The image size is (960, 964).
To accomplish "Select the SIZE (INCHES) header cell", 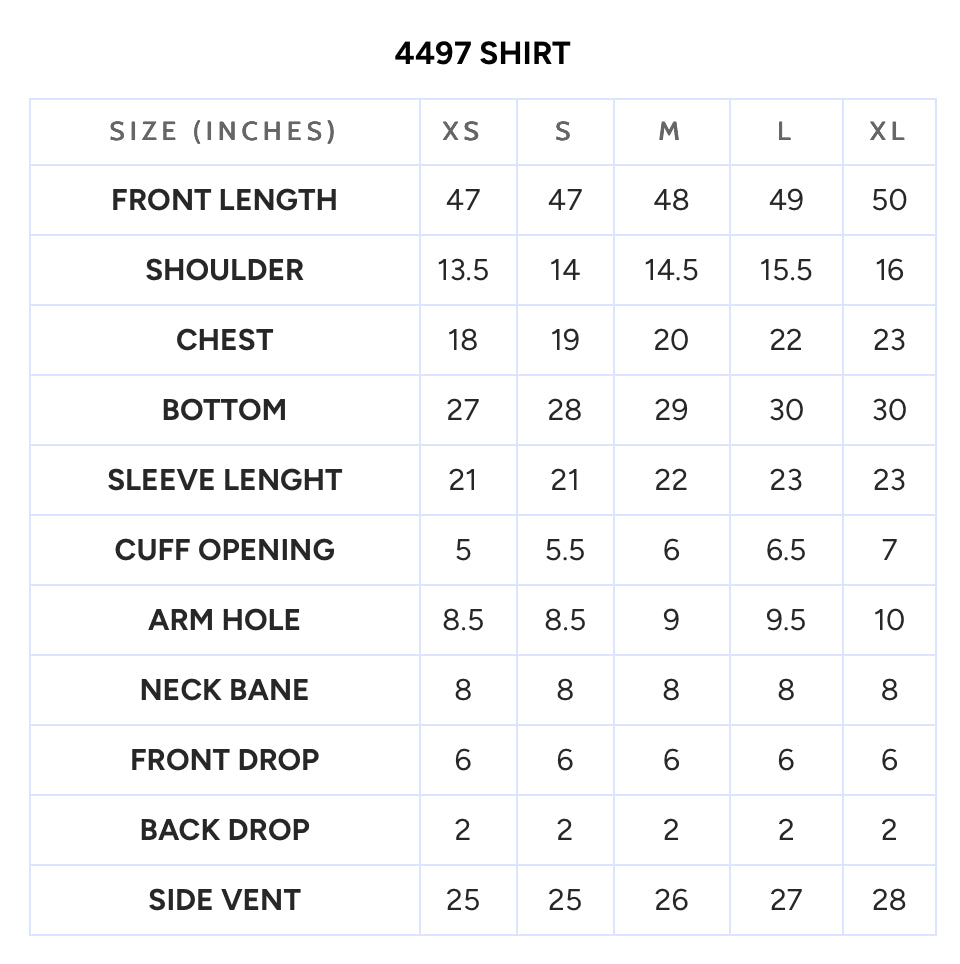I will (224, 132).
